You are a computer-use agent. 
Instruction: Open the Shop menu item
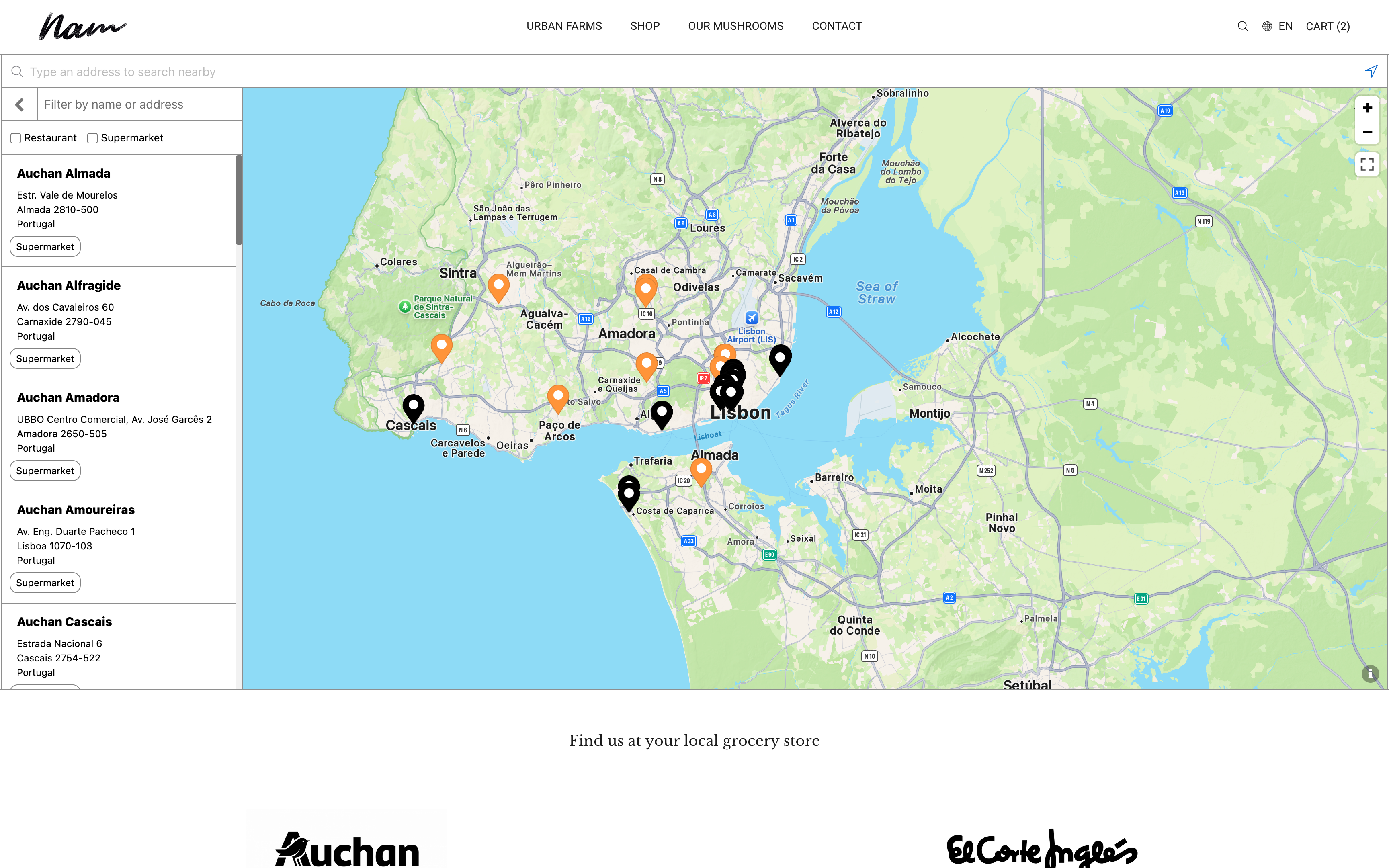point(645,26)
